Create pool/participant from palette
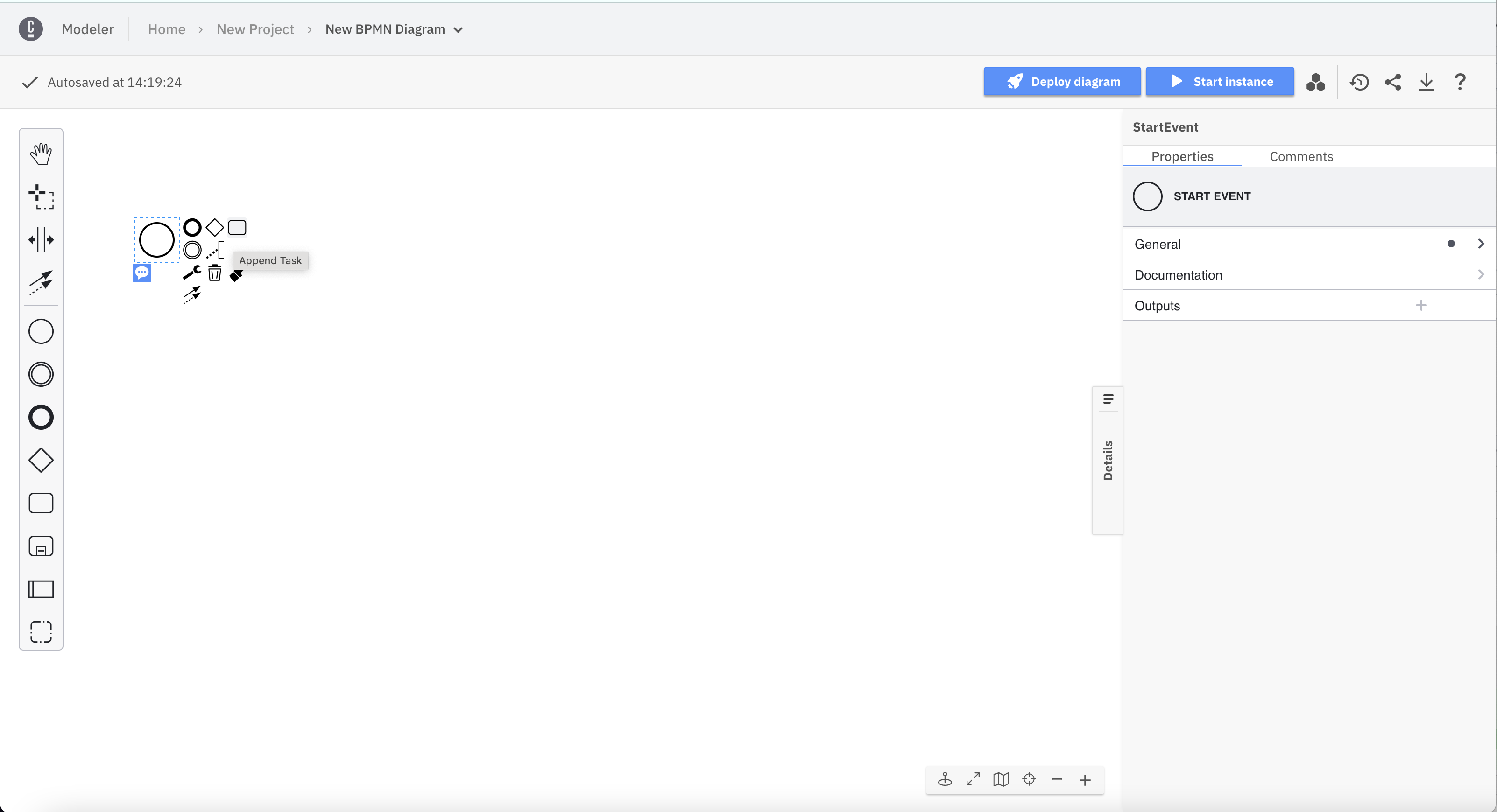1497x812 pixels. (41, 589)
